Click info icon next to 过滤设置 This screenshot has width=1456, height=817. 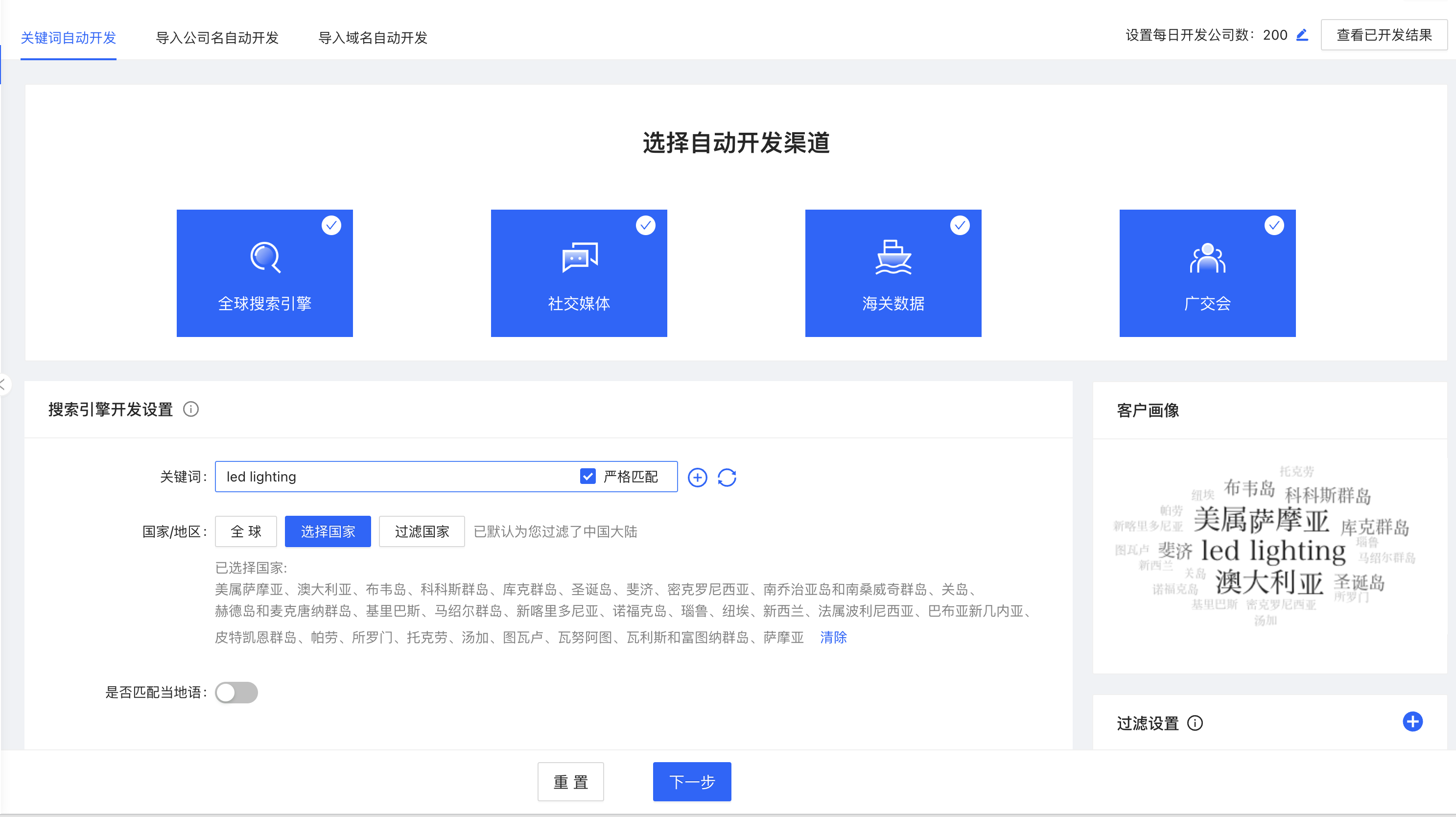pyautogui.click(x=1195, y=723)
